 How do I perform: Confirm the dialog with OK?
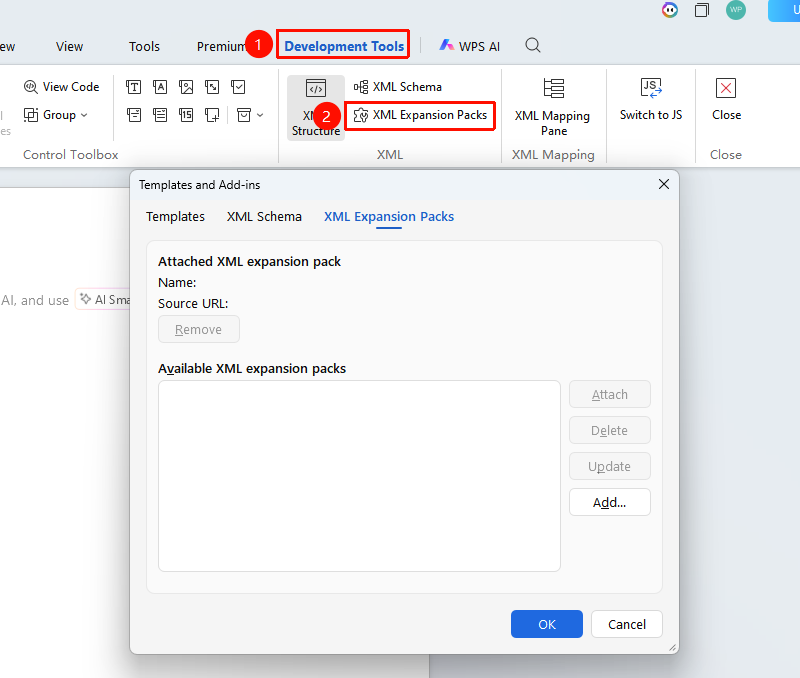coord(547,624)
